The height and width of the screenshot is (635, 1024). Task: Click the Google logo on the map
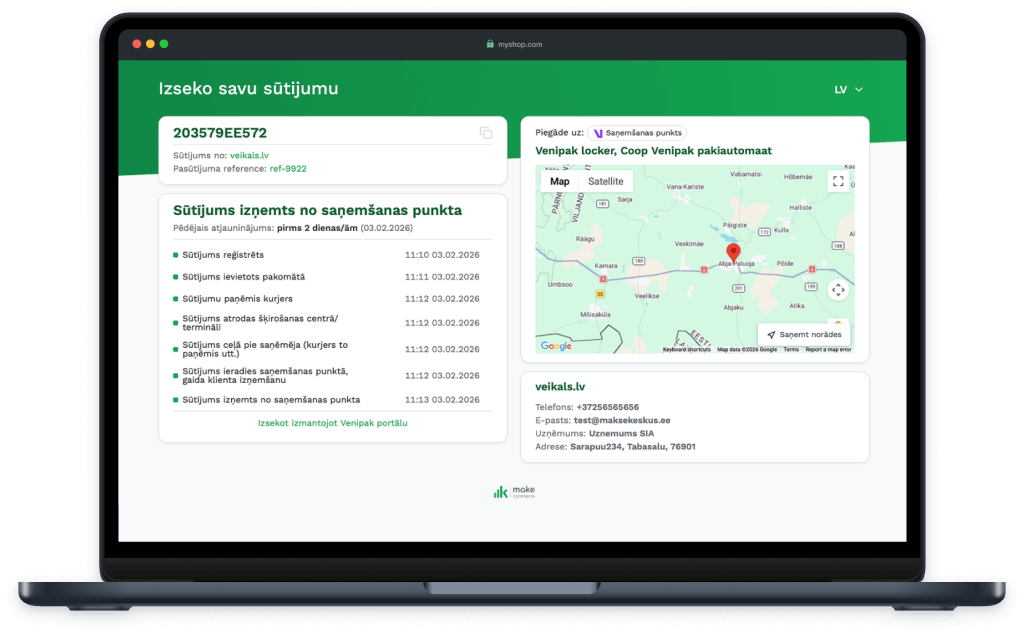point(556,346)
